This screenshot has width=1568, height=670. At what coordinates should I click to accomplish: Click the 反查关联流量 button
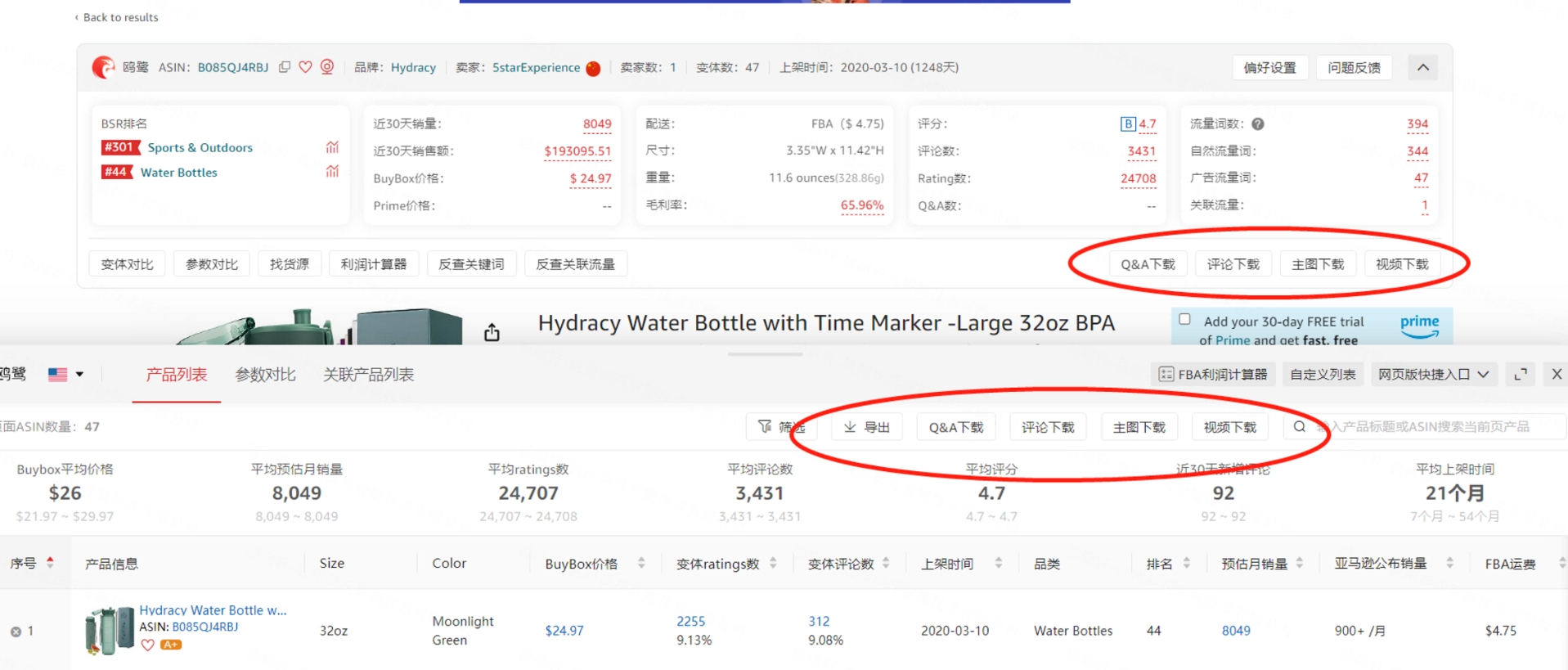pyautogui.click(x=575, y=264)
